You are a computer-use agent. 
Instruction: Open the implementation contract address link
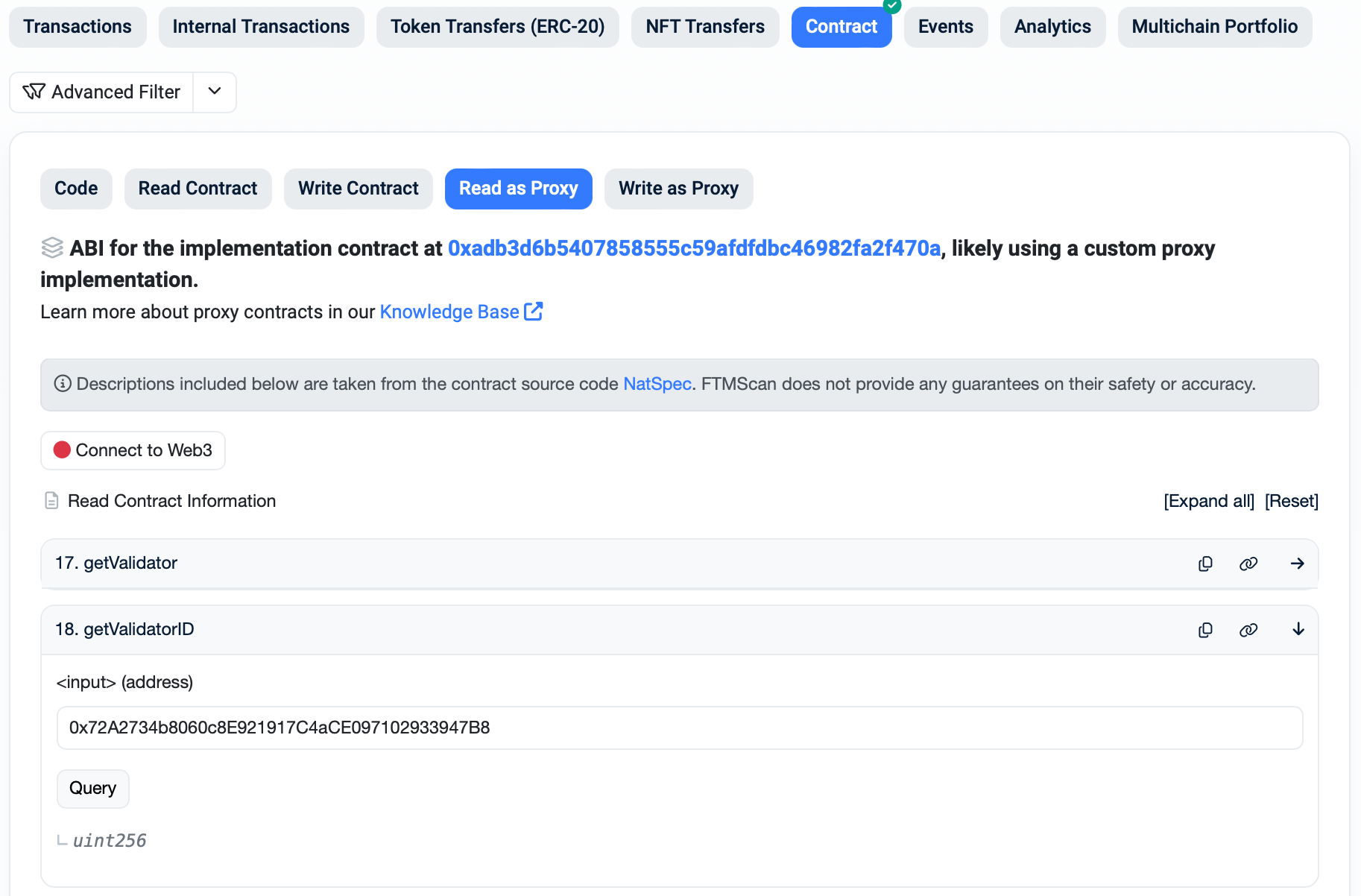click(694, 248)
